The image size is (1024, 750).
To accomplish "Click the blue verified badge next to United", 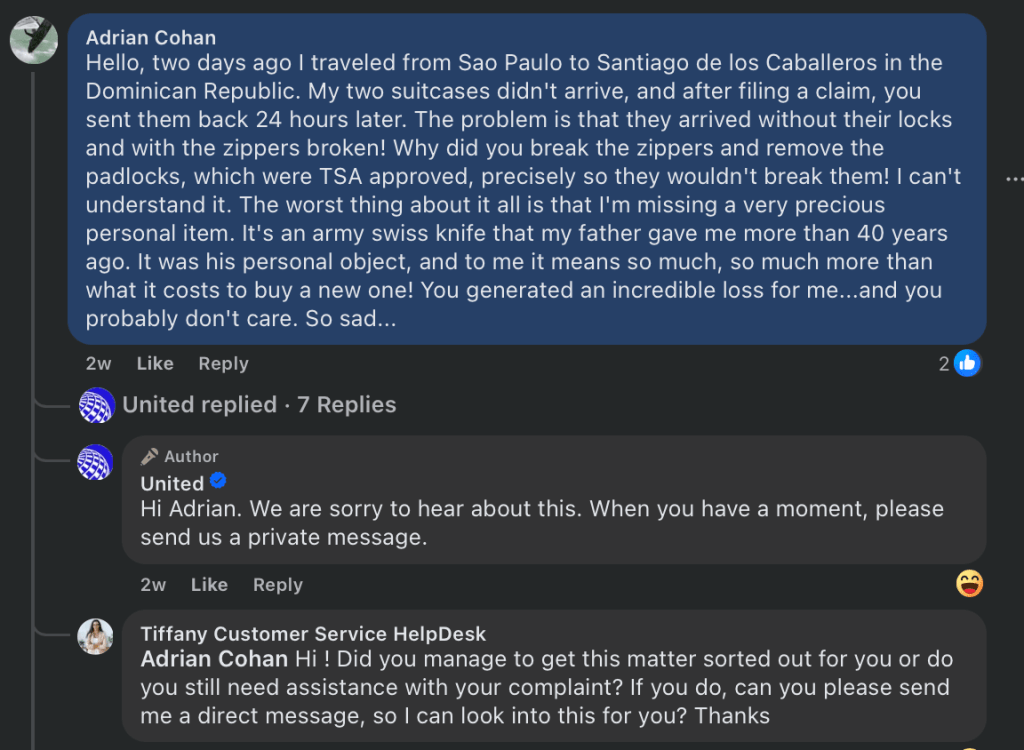I will (218, 483).
